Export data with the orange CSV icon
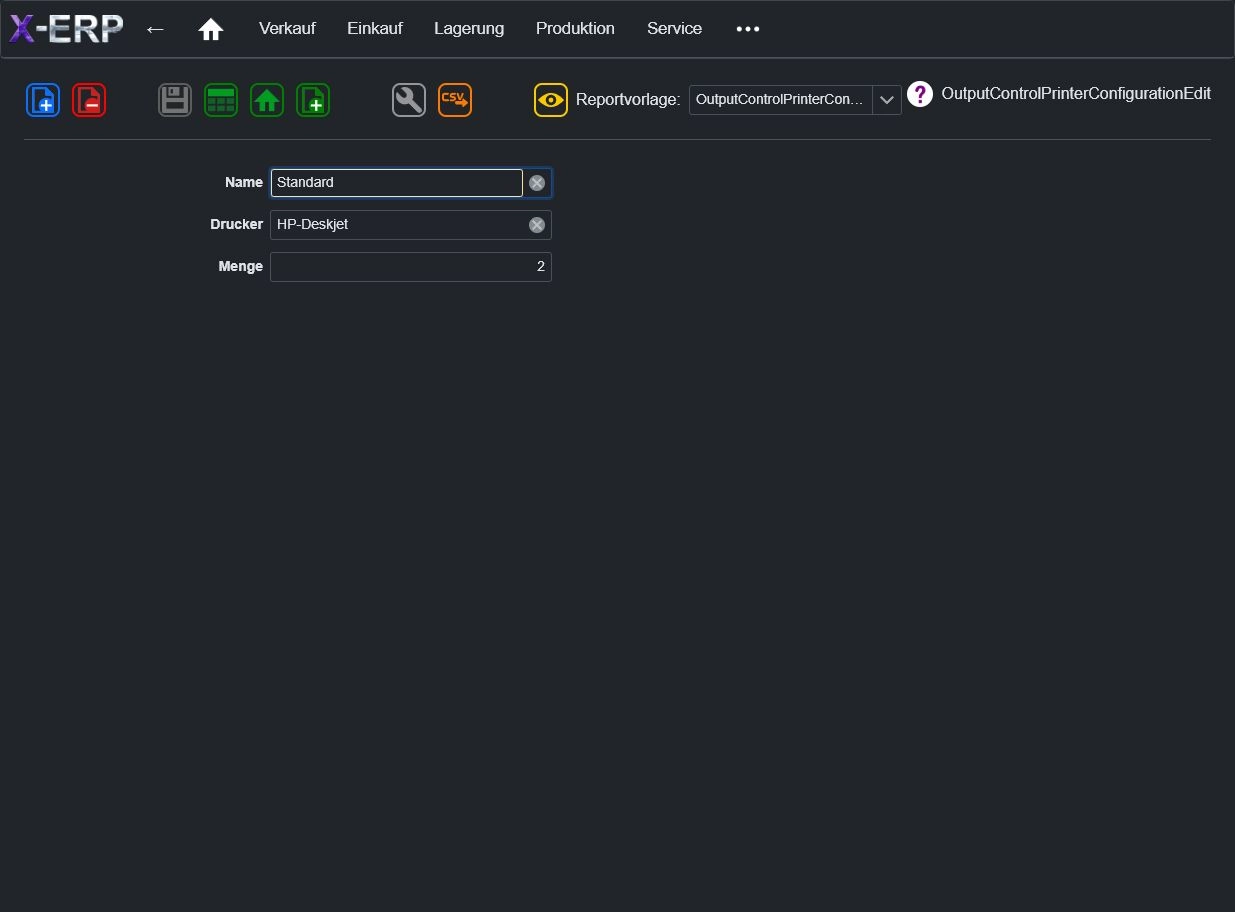Image resolution: width=1235 pixels, height=912 pixels. [x=455, y=100]
